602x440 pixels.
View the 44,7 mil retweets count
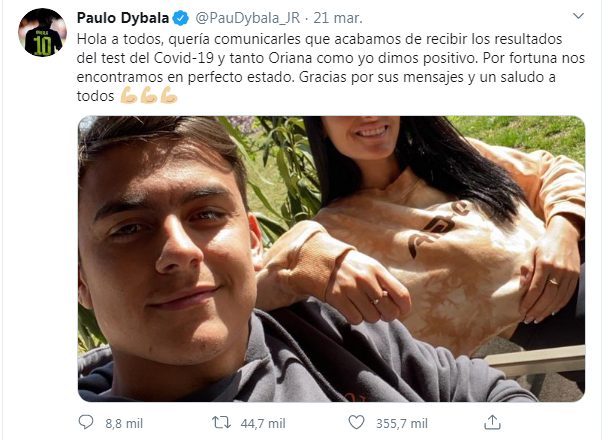pyautogui.click(x=263, y=423)
